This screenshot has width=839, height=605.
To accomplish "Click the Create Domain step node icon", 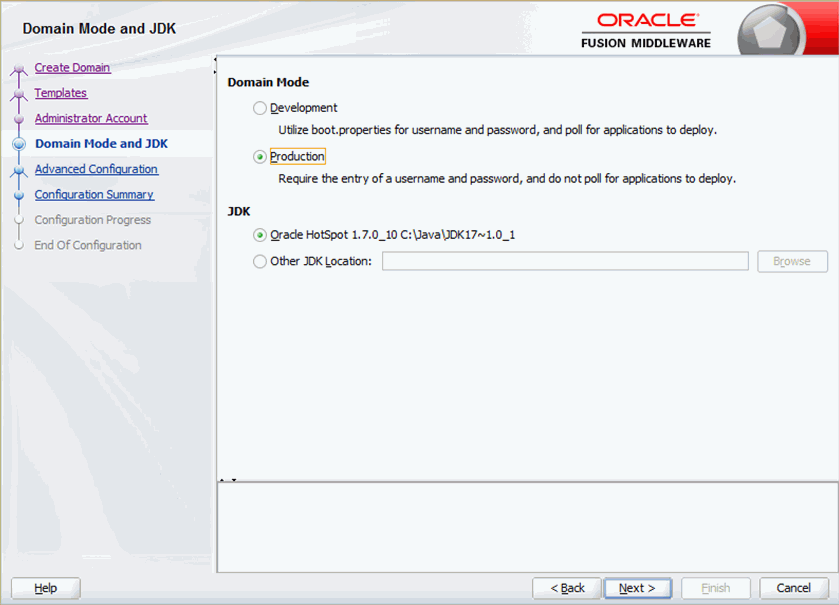I will point(20,67).
